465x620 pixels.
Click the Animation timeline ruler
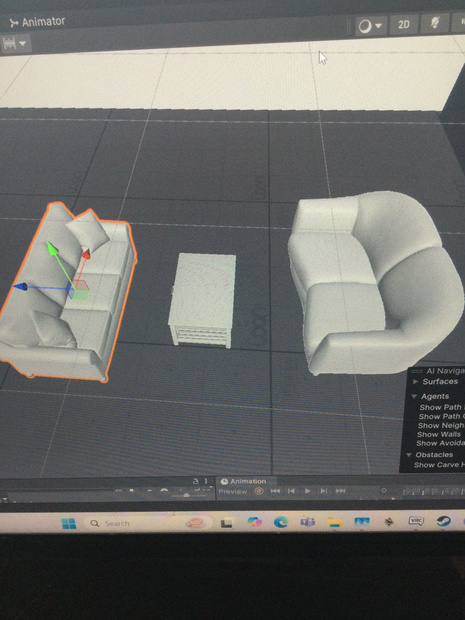click(x=433, y=491)
